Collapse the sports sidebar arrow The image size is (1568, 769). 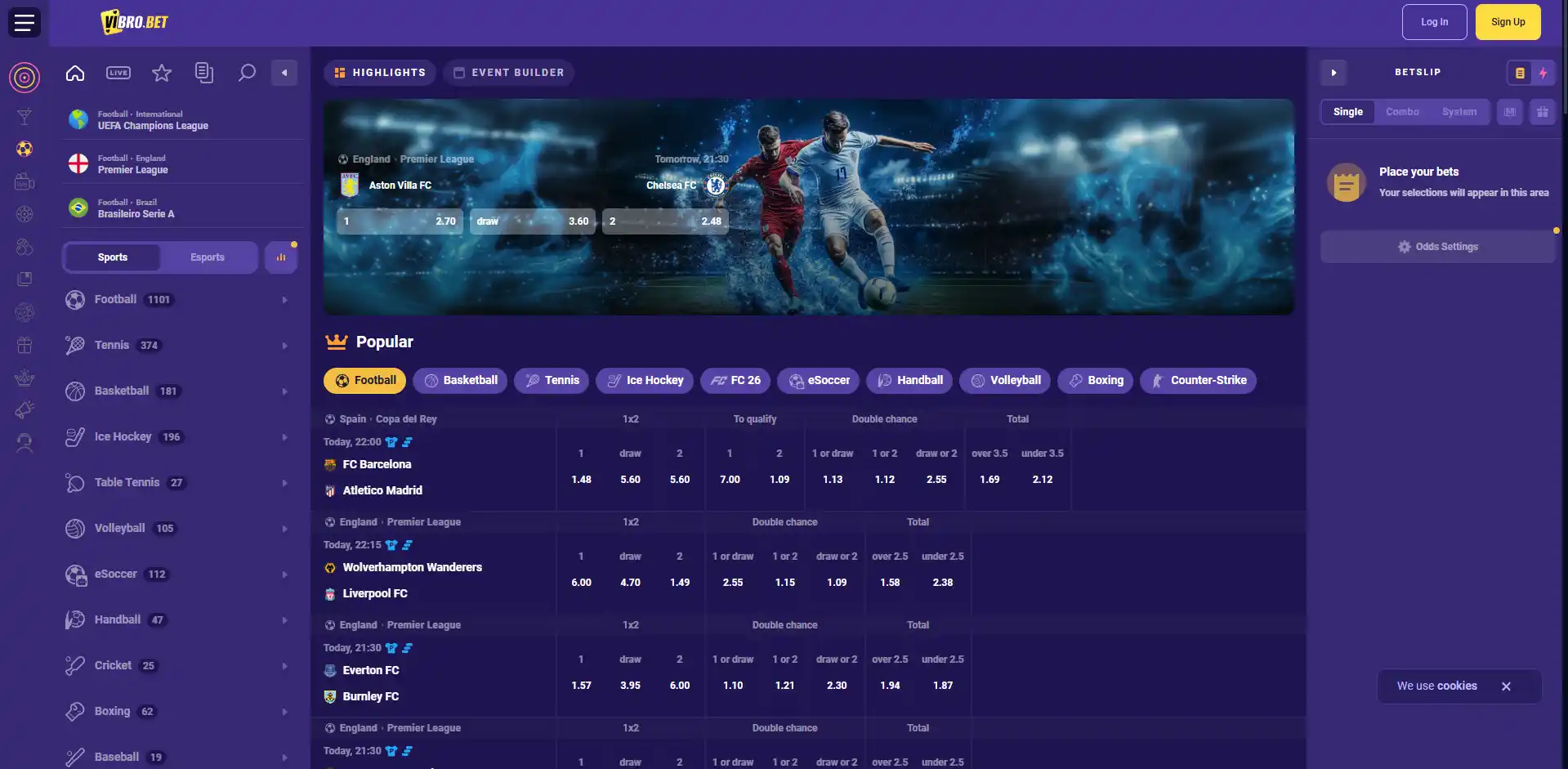284,73
